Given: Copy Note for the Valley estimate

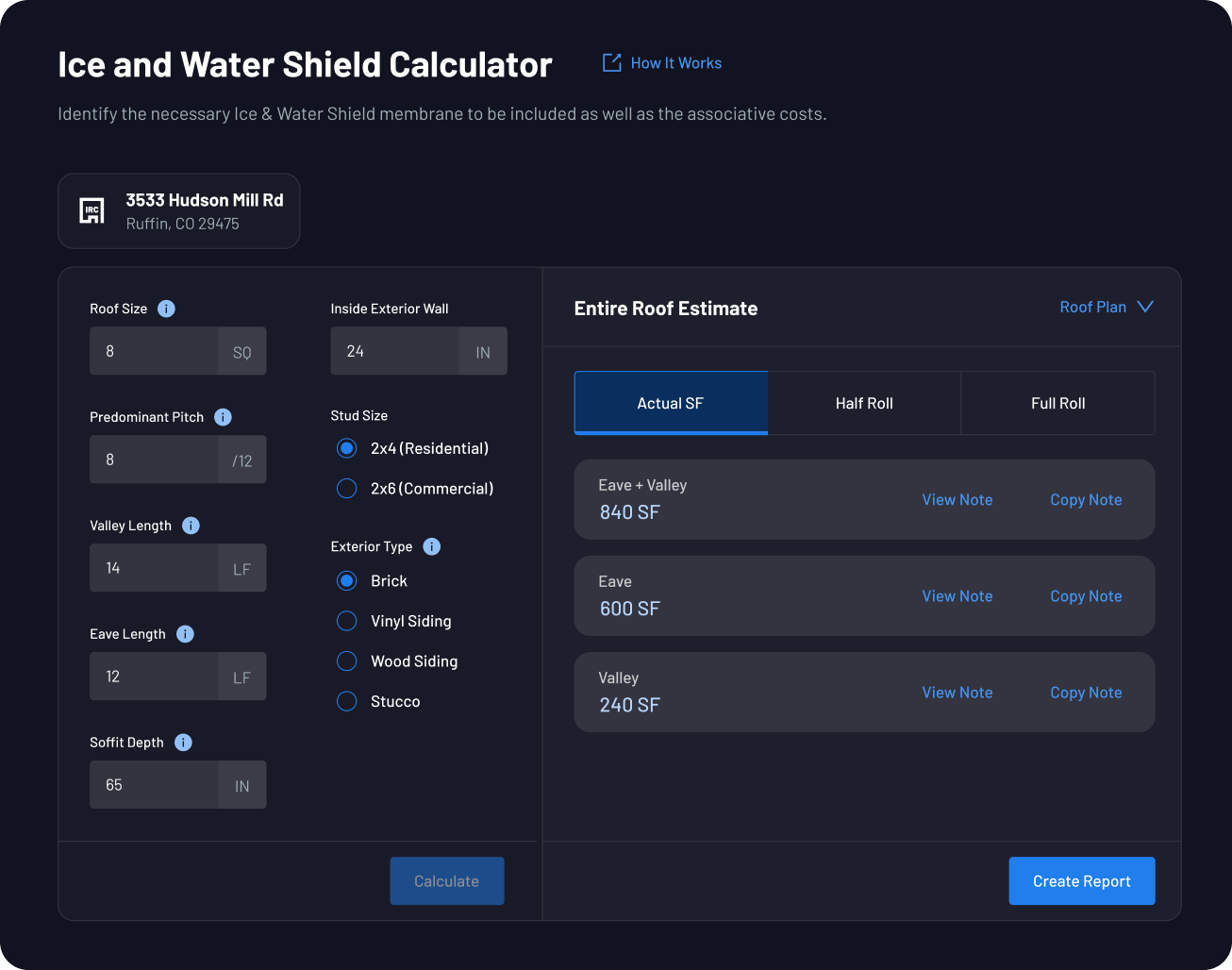Looking at the screenshot, I should click(1085, 693).
